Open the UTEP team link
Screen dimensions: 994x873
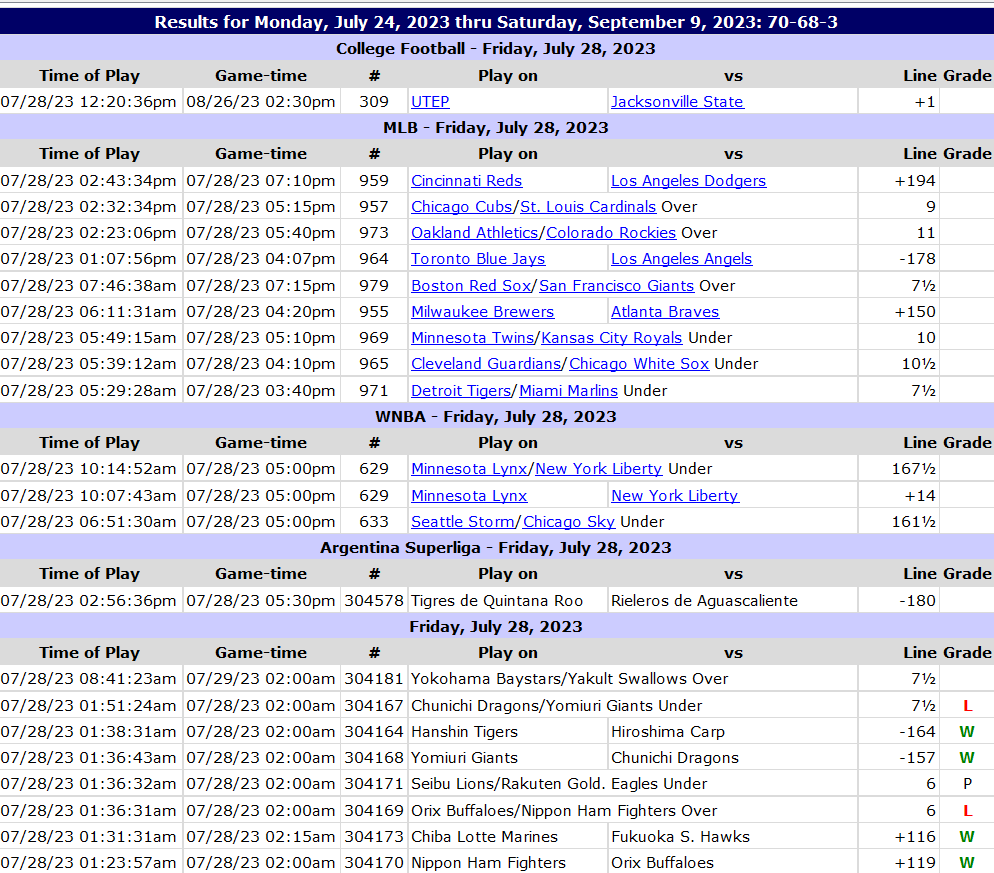(430, 101)
